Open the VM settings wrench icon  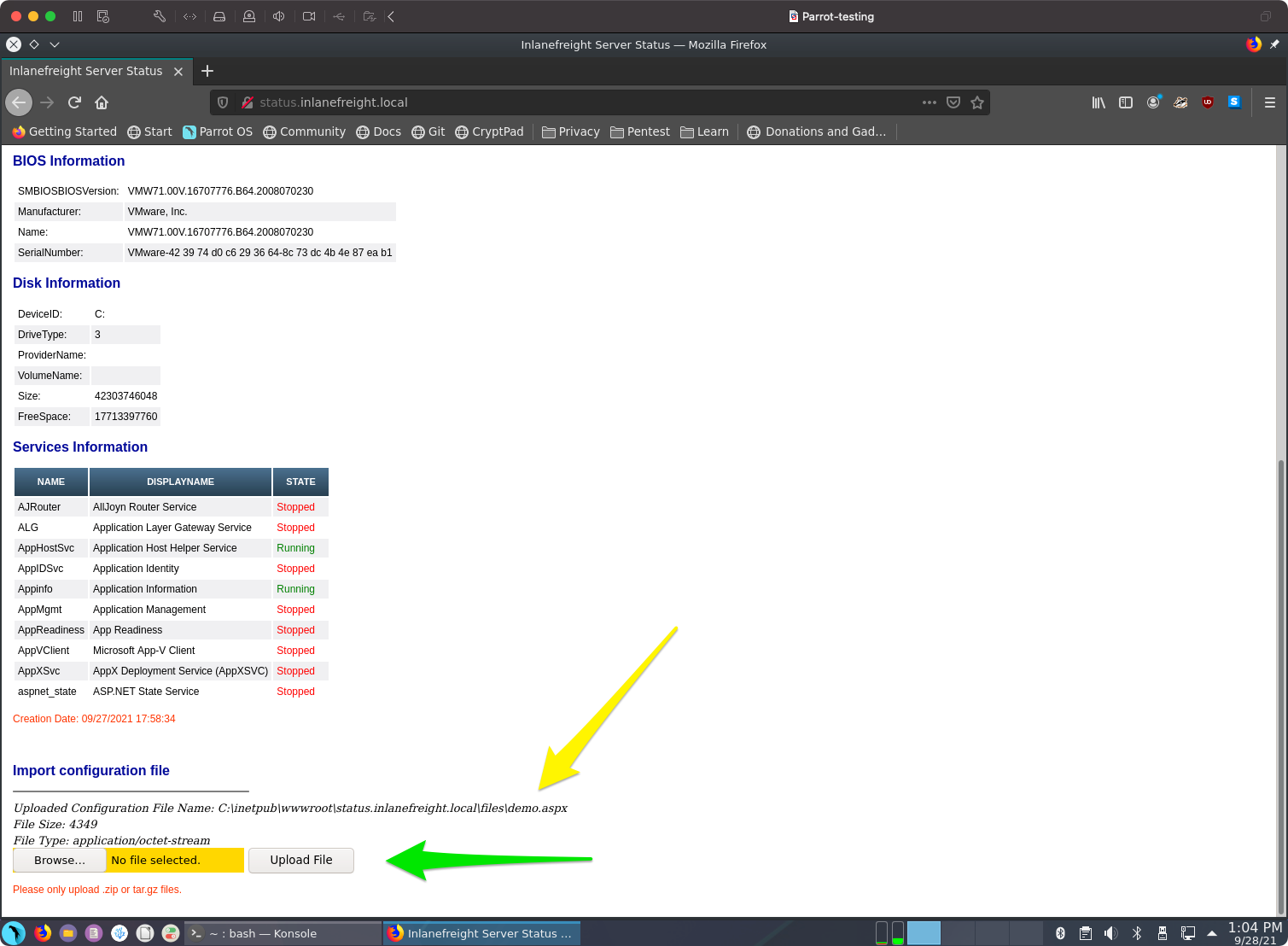pos(160,16)
